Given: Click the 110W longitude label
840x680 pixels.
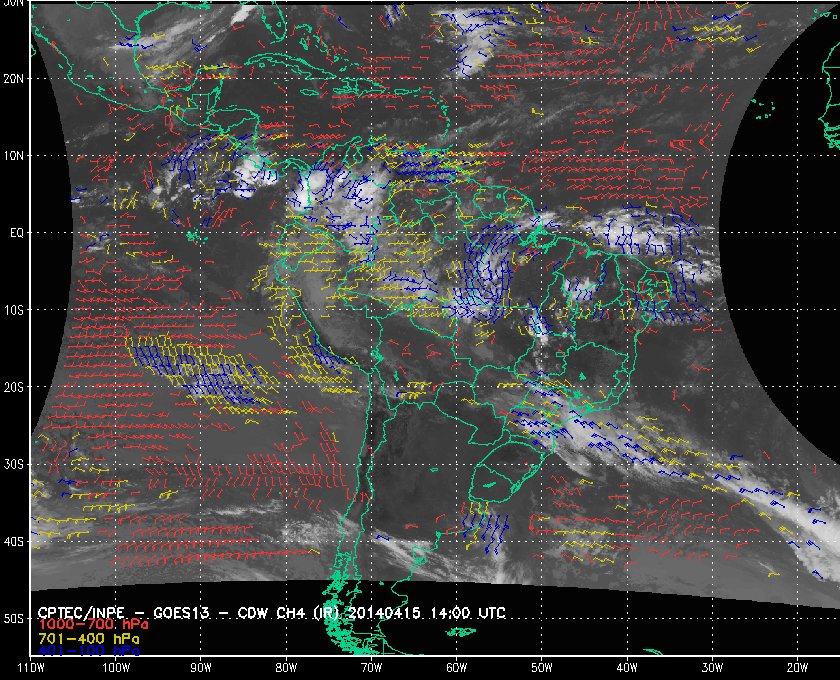Looking at the screenshot, I should coord(31,668).
